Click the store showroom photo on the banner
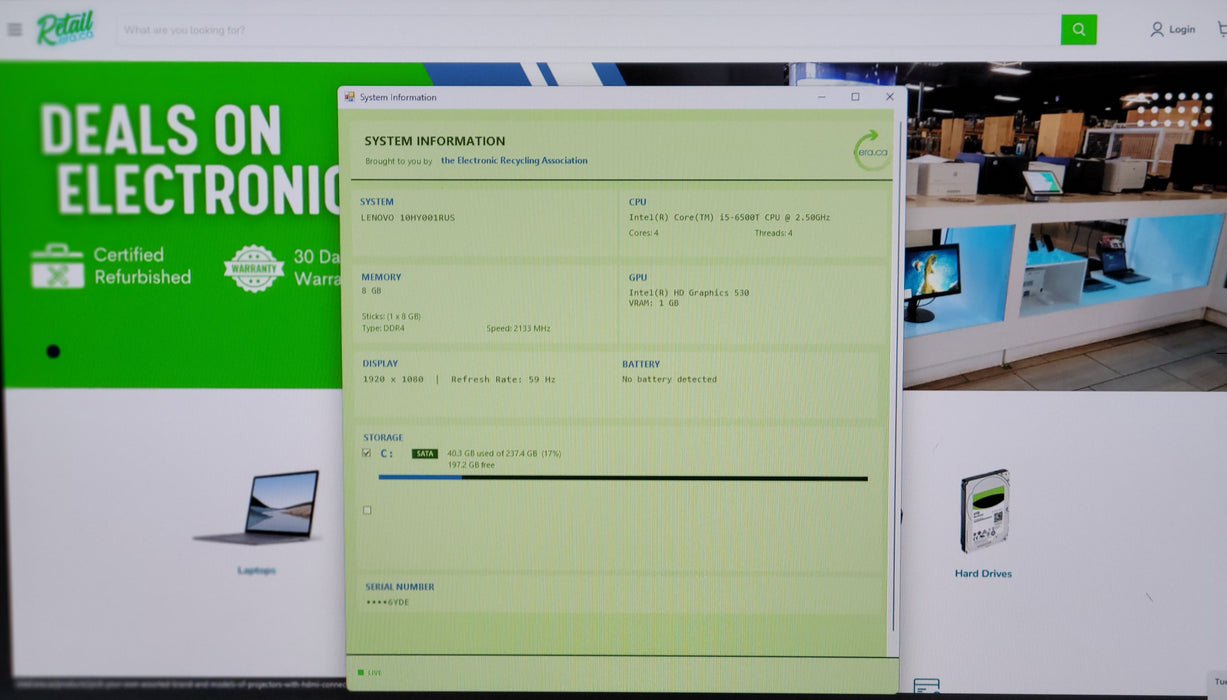1227x700 pixels. point(1065,226)
